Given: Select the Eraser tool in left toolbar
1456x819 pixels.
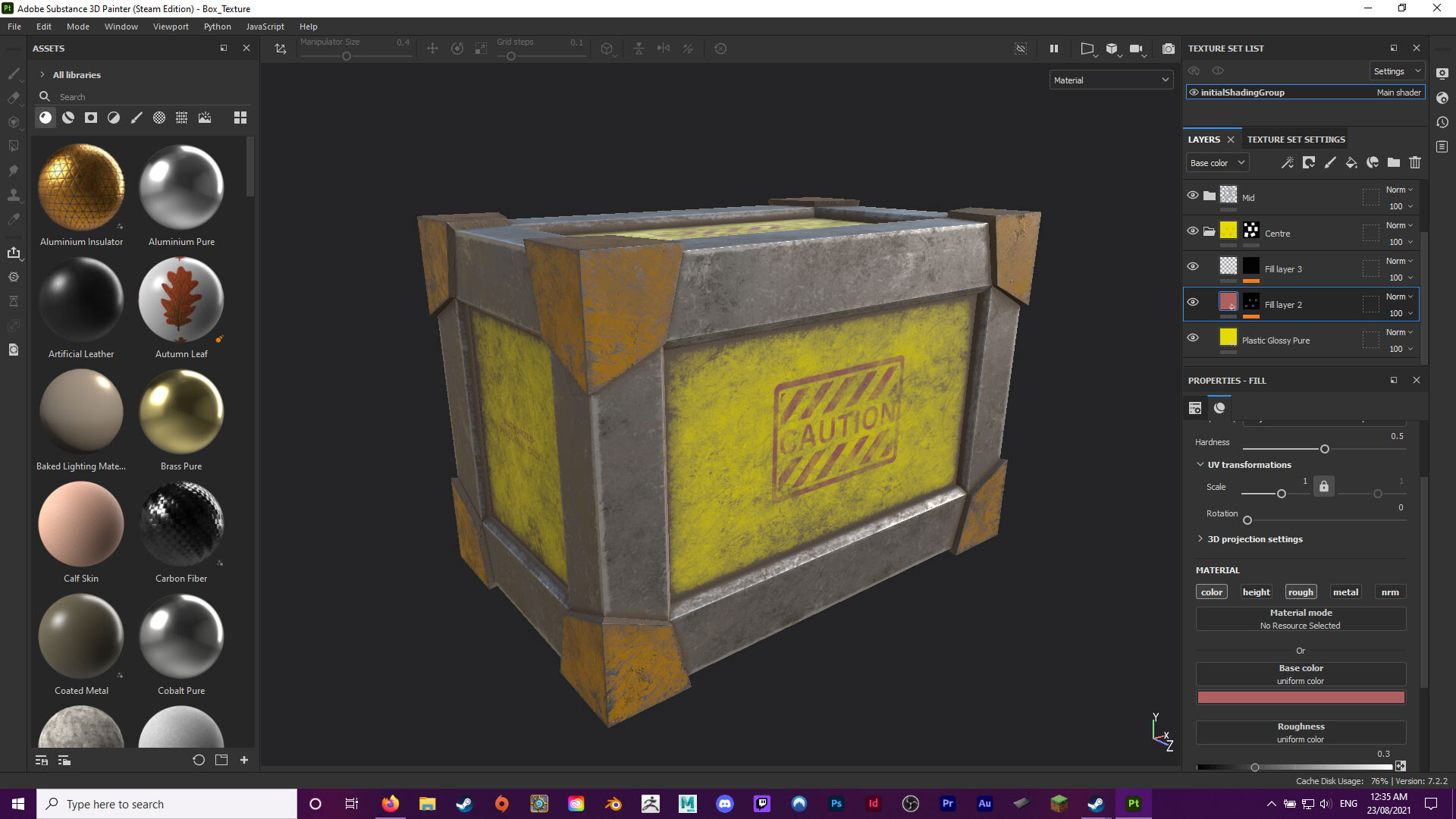Looking at the screenshot, I should click(14, 98).
